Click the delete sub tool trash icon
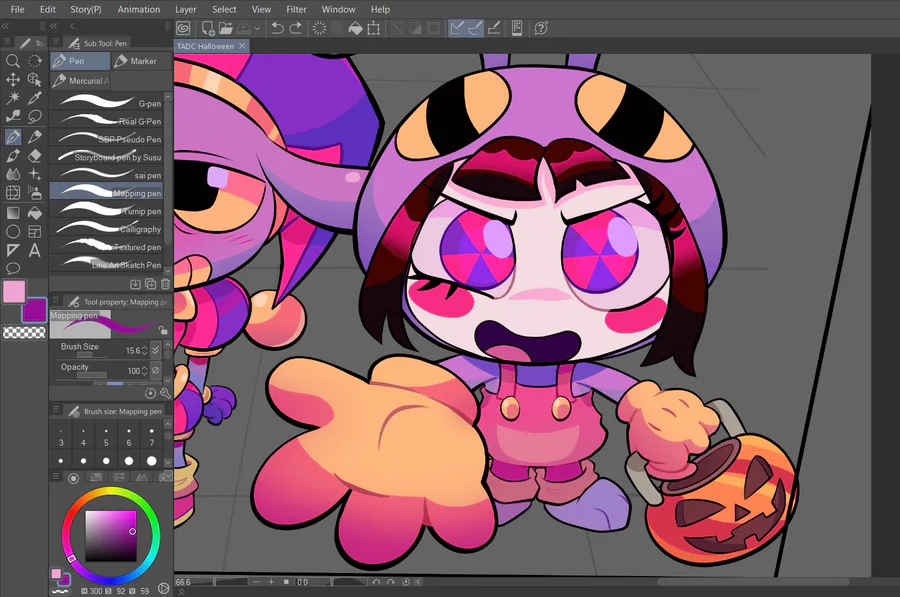 (x=165, y=284)
